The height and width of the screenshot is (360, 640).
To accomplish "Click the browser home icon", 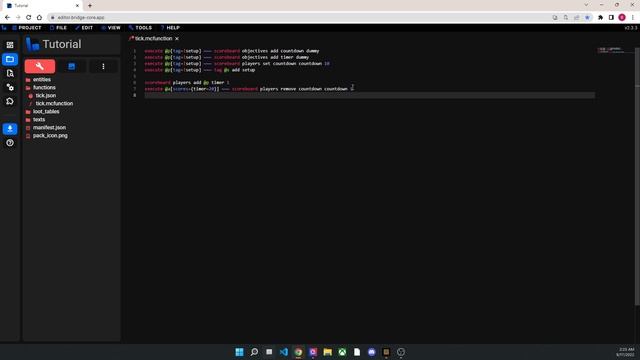I will (x=39, y=18).
